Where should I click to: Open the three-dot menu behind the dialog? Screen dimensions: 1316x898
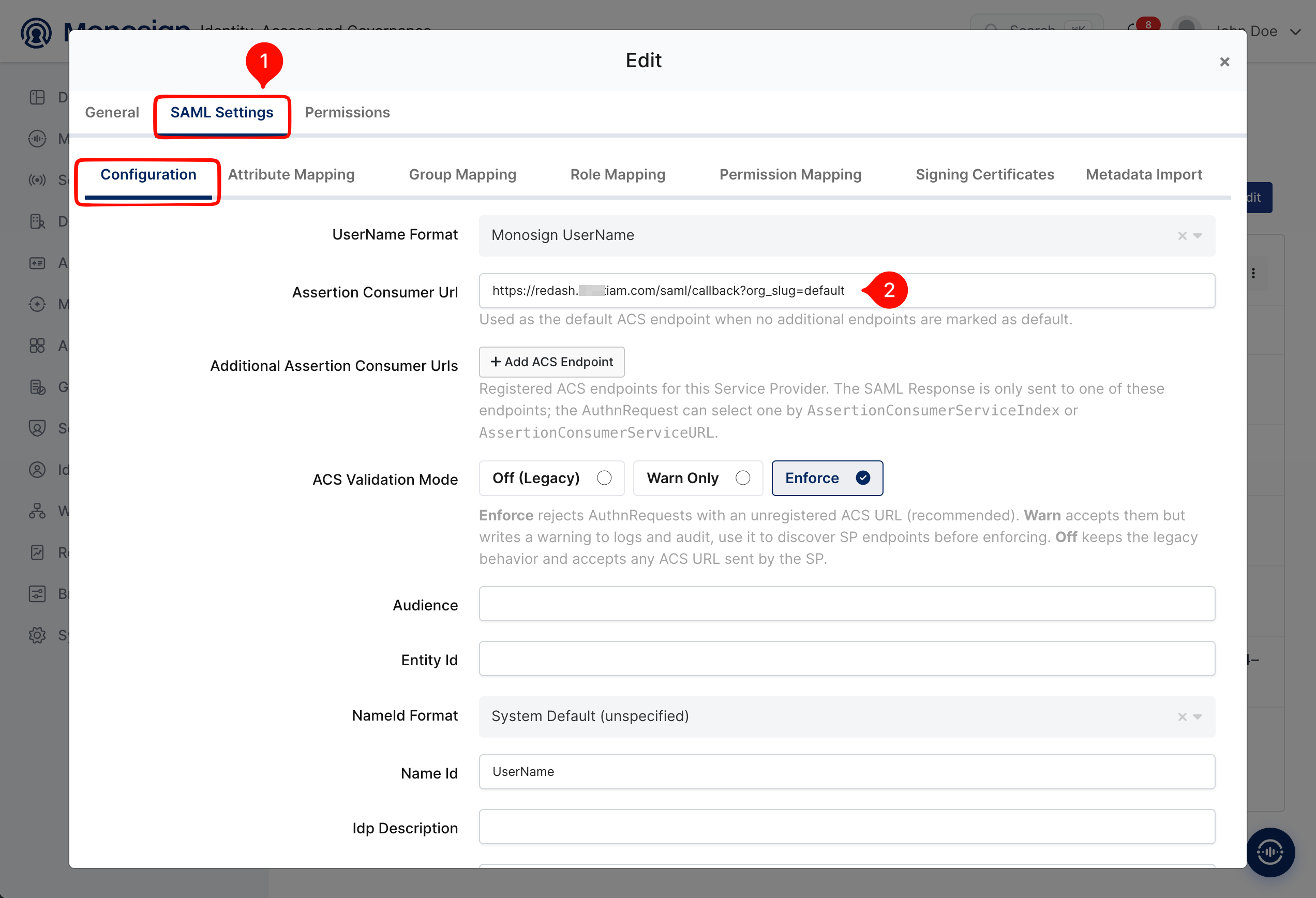click(1253, 273)
